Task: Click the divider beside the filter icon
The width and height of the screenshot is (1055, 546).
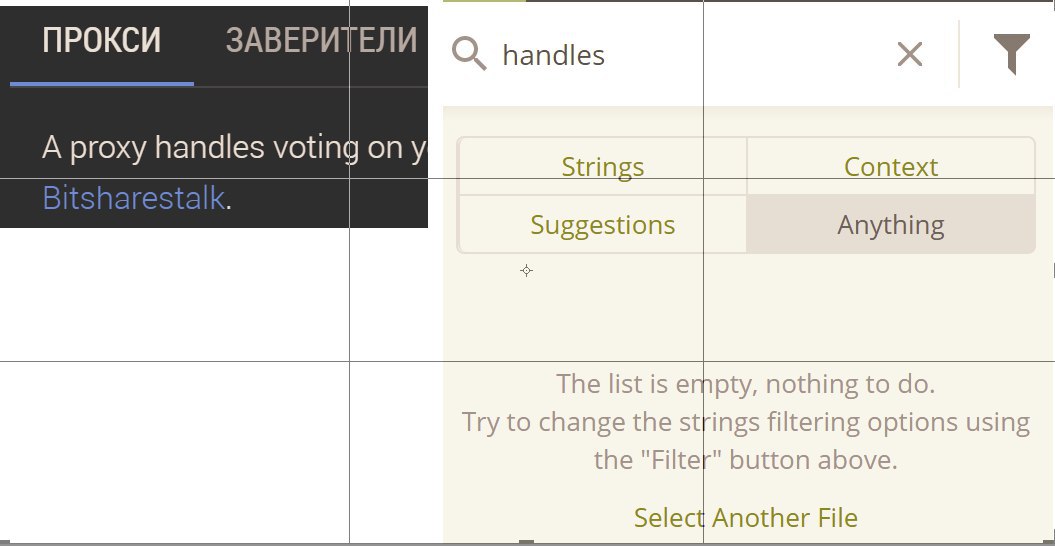Action: 959,54
